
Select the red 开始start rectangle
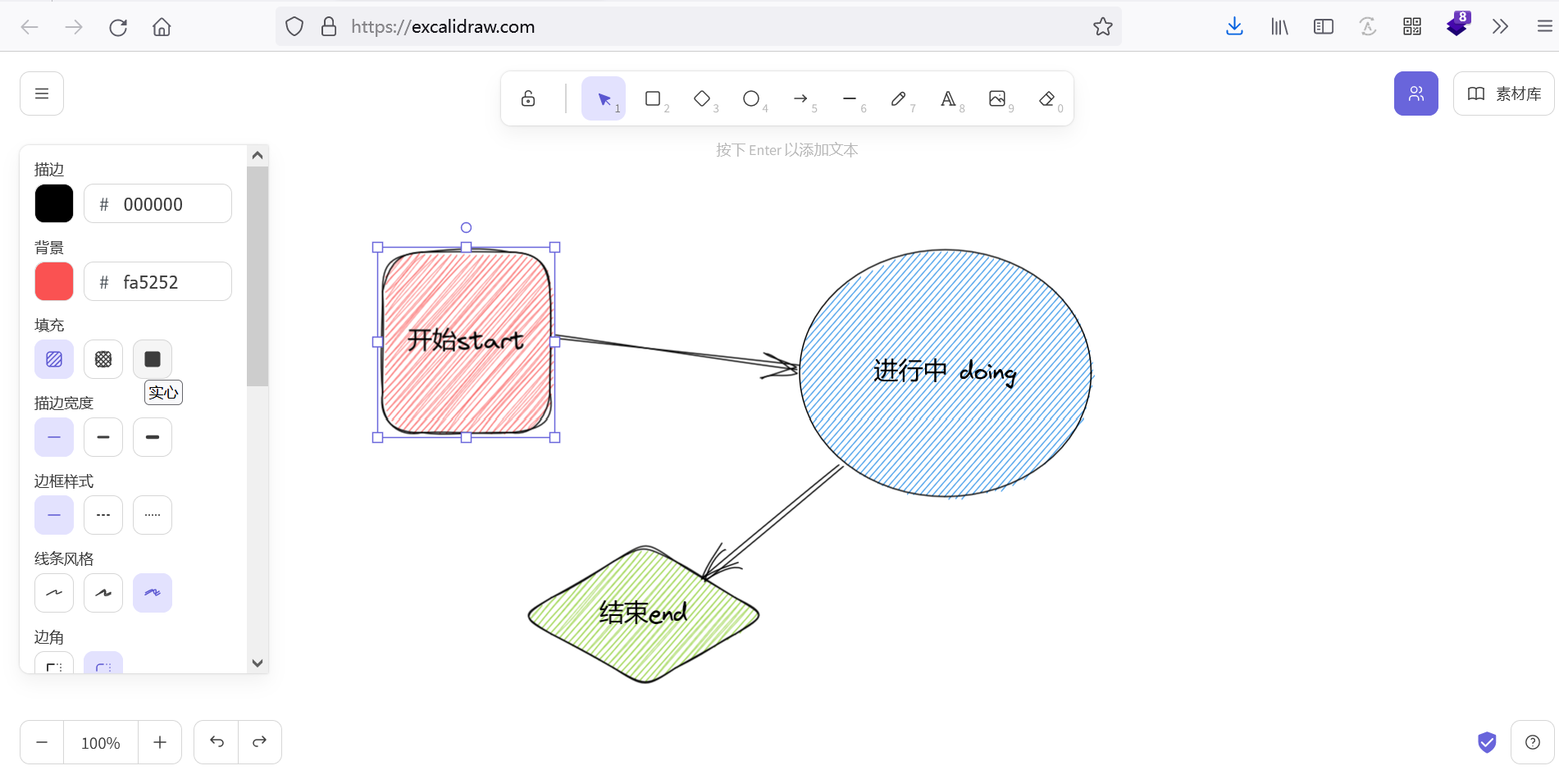[466, 341]
